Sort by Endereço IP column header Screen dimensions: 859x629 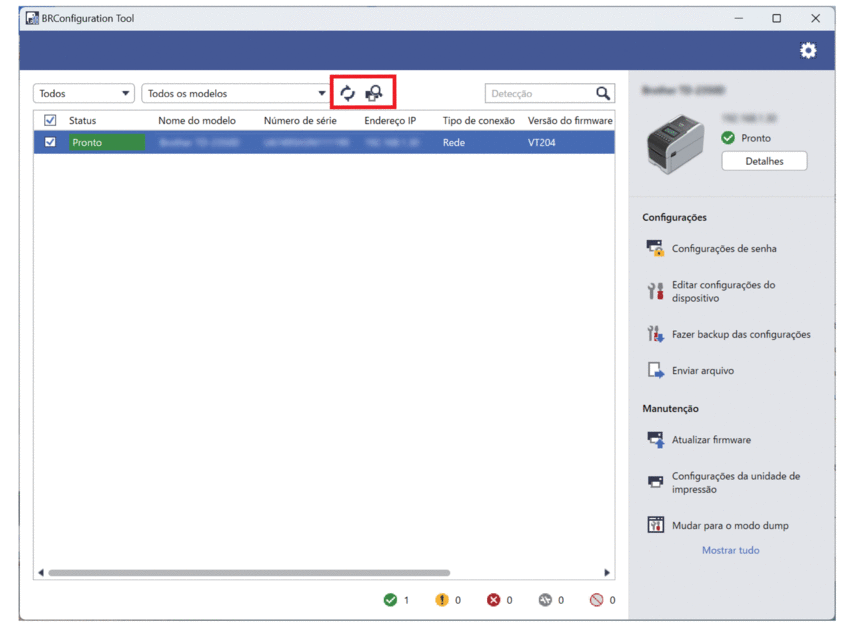(390, 121)
